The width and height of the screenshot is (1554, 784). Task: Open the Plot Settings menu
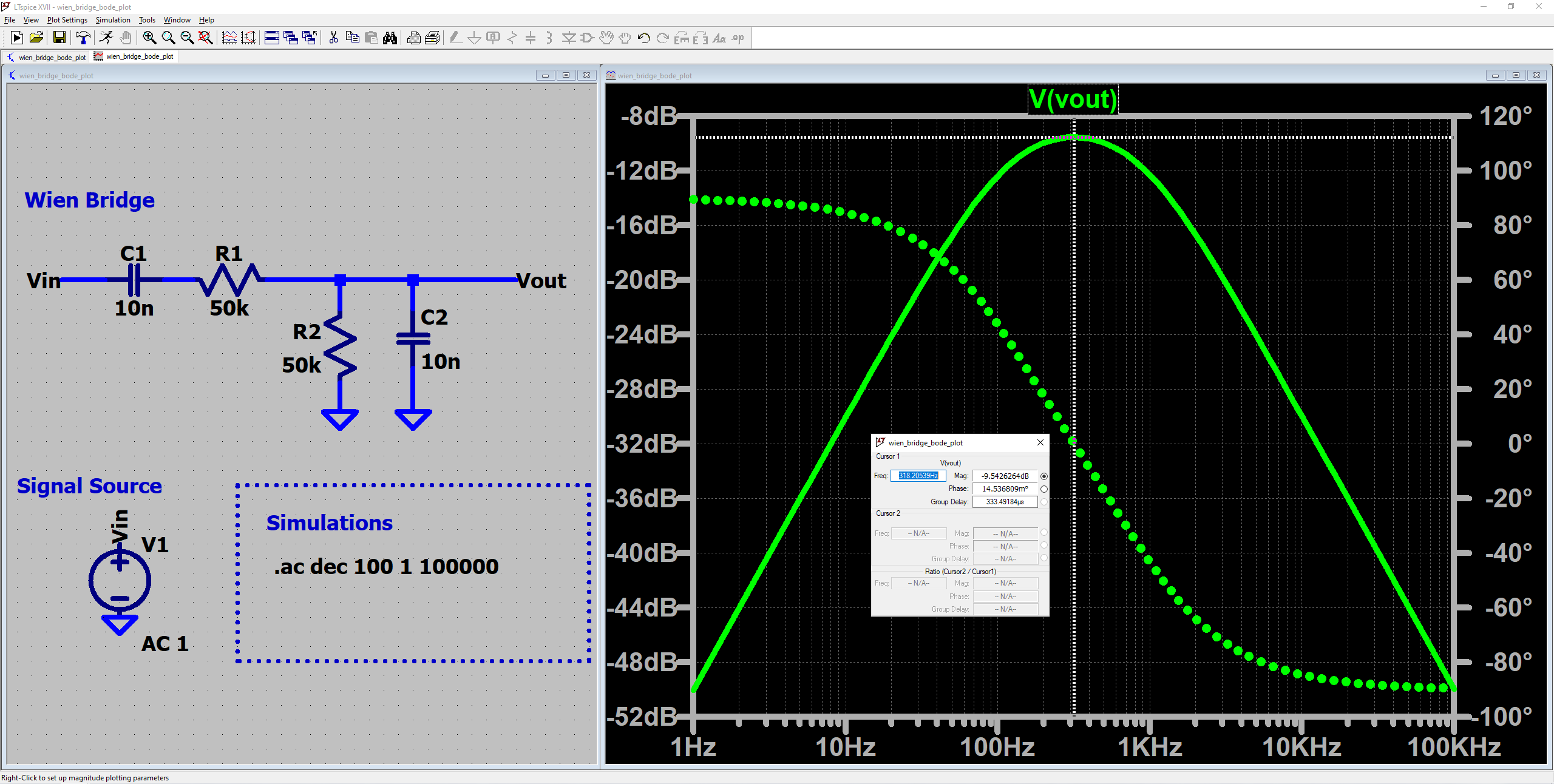click(x=67, y=20)
